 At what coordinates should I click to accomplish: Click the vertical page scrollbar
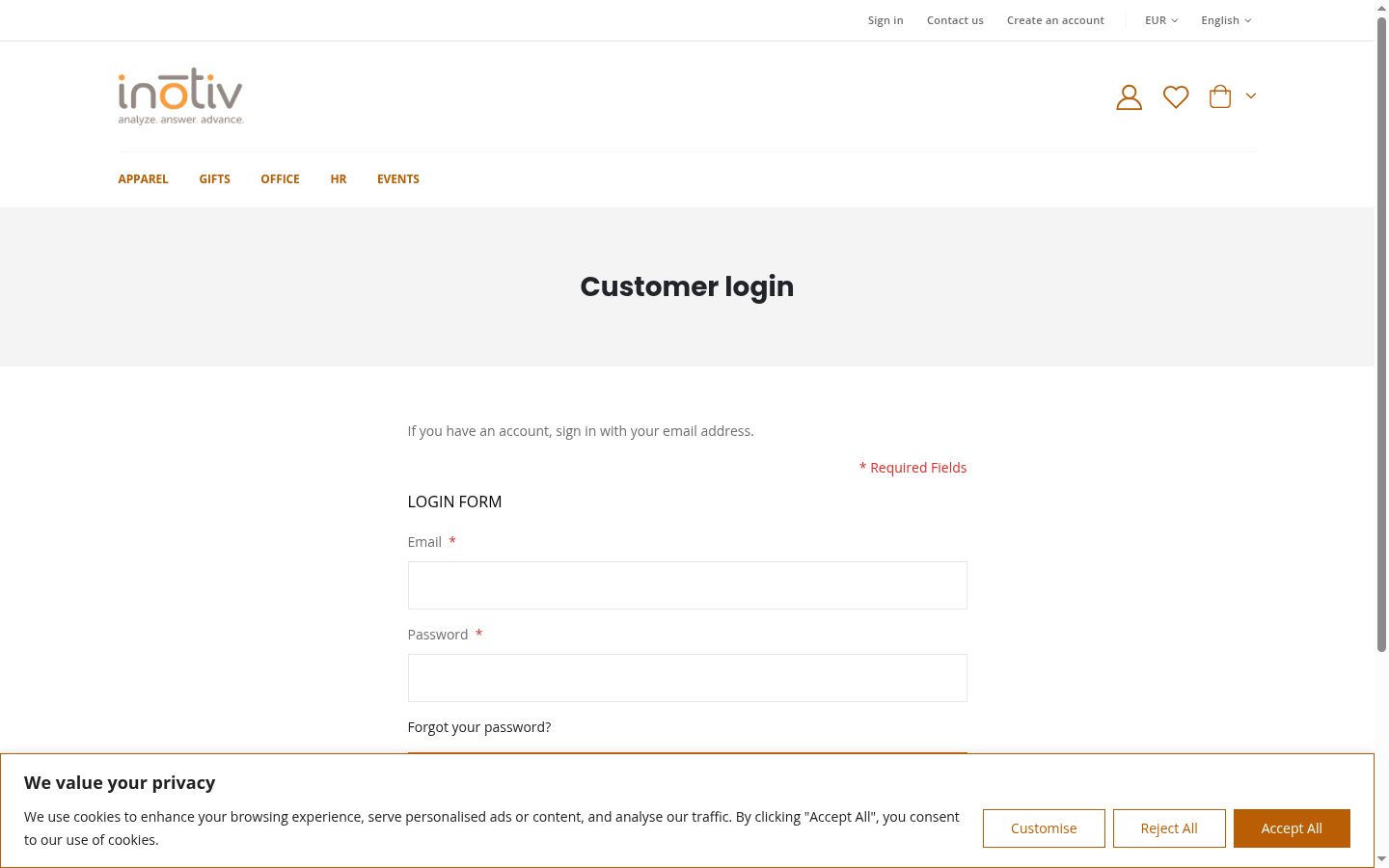(1381, 335)
